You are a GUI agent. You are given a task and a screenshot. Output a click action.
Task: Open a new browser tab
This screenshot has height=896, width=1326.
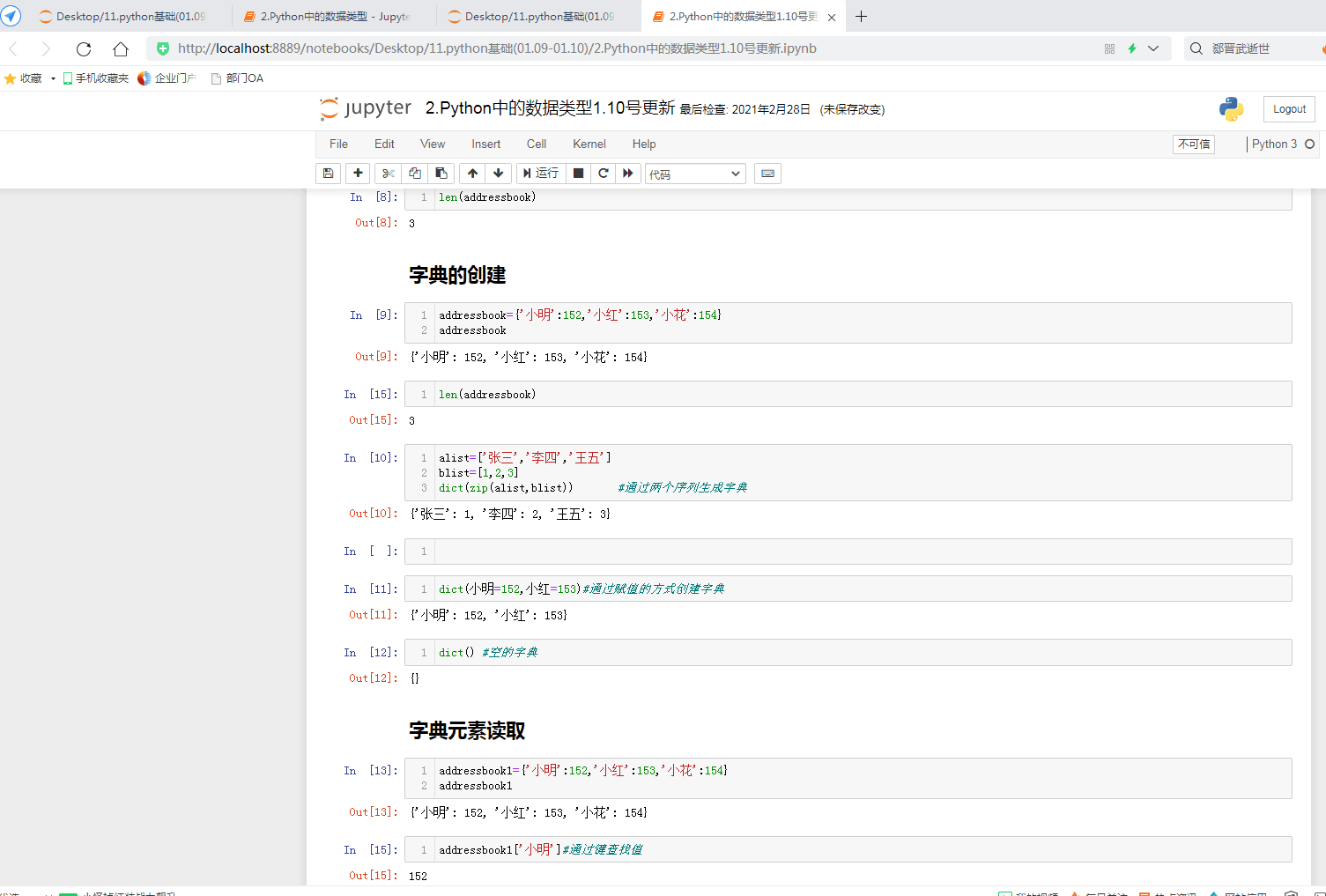point(861,17)
